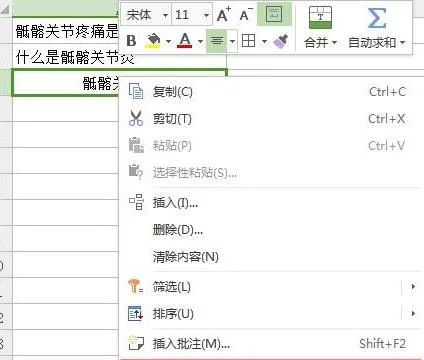Expand the borders dropdown arrow
Viewport: 424px width, 360px height.
click(264, 42)
